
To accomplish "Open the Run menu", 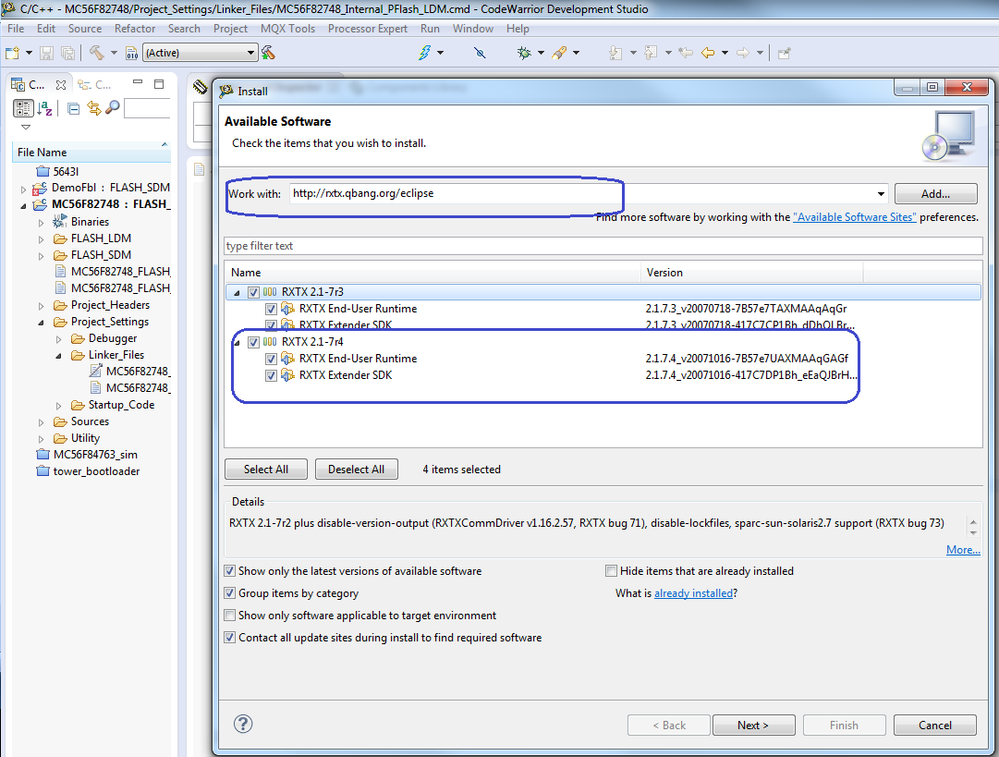I will [430, 29].
